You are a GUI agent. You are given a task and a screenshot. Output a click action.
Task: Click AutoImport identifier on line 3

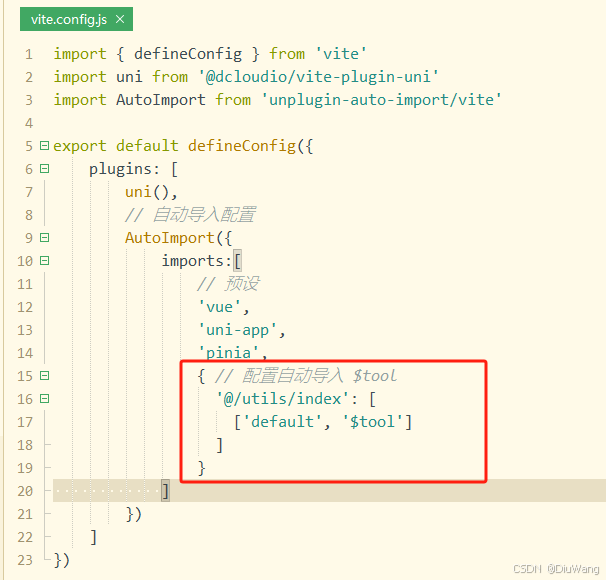pyautogui.click(x=161, y=100)
